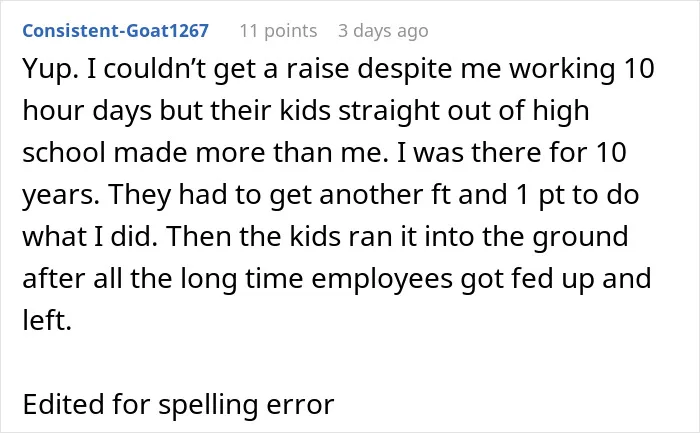Screen dimensions: 700x433
Task: Click the 11 points score label
Action: point(279,31)
